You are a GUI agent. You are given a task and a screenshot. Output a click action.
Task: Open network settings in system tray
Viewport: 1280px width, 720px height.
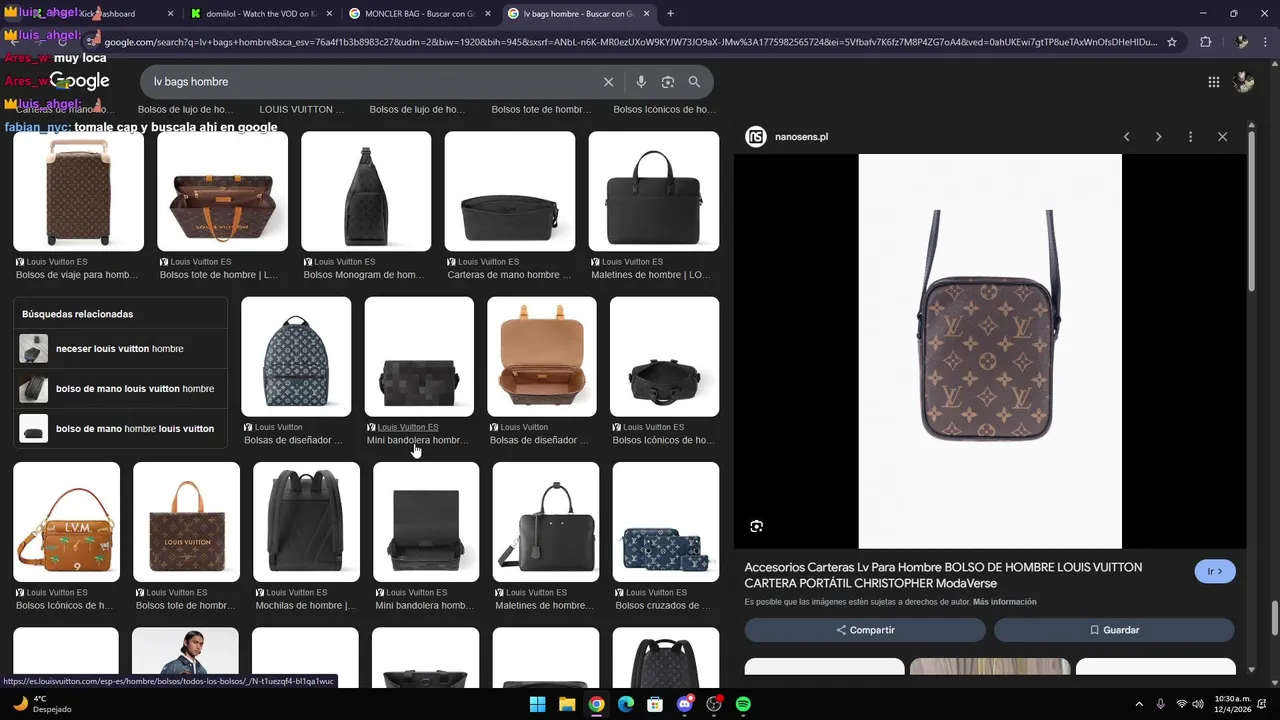tap(1182, 704)
